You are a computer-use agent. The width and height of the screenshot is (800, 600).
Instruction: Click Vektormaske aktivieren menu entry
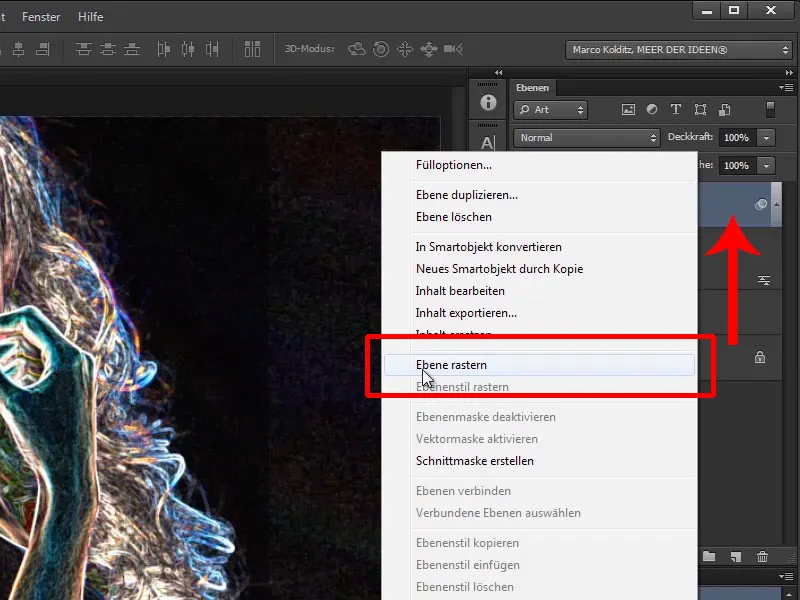pyautogui.click(x=540, y=439)
